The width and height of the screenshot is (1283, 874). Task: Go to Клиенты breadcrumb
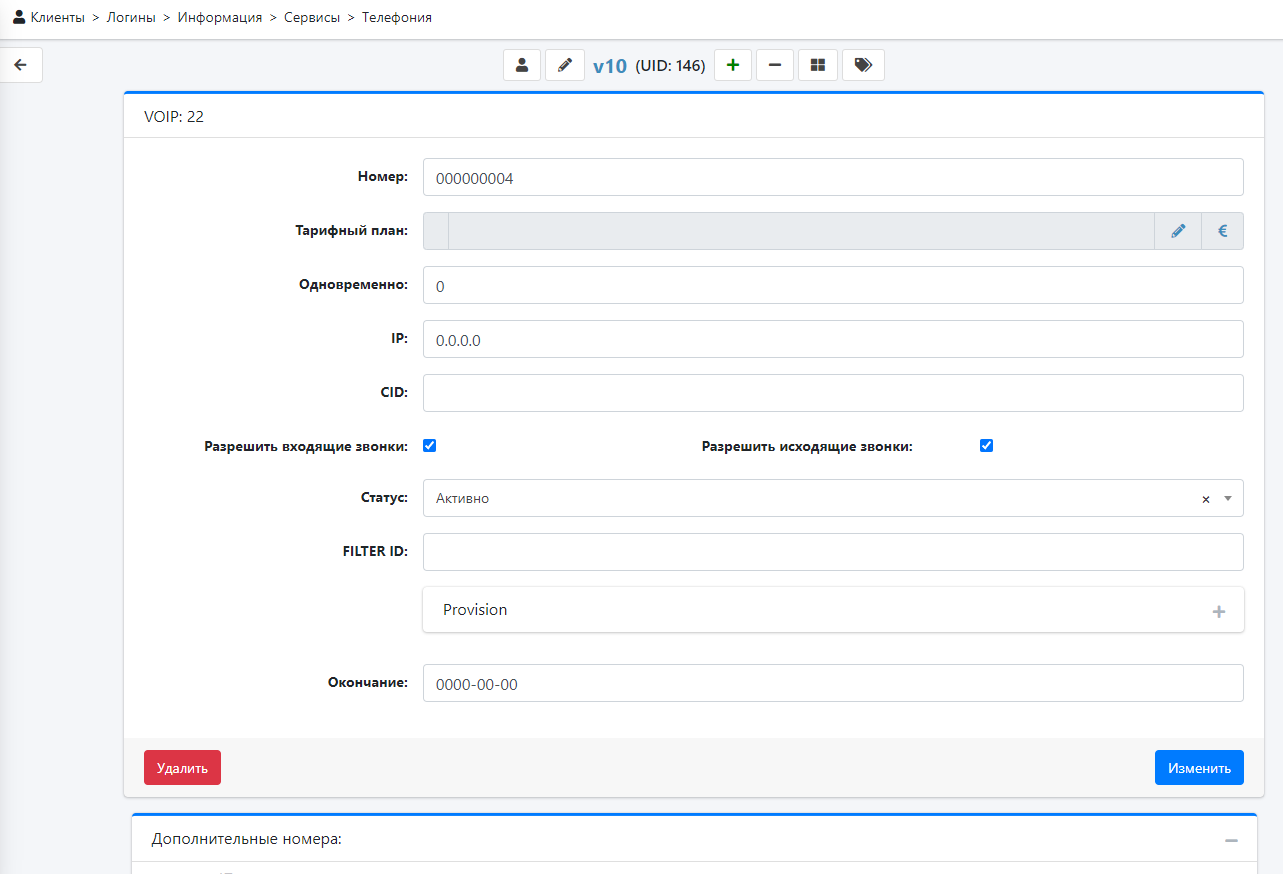coord(57,18)
